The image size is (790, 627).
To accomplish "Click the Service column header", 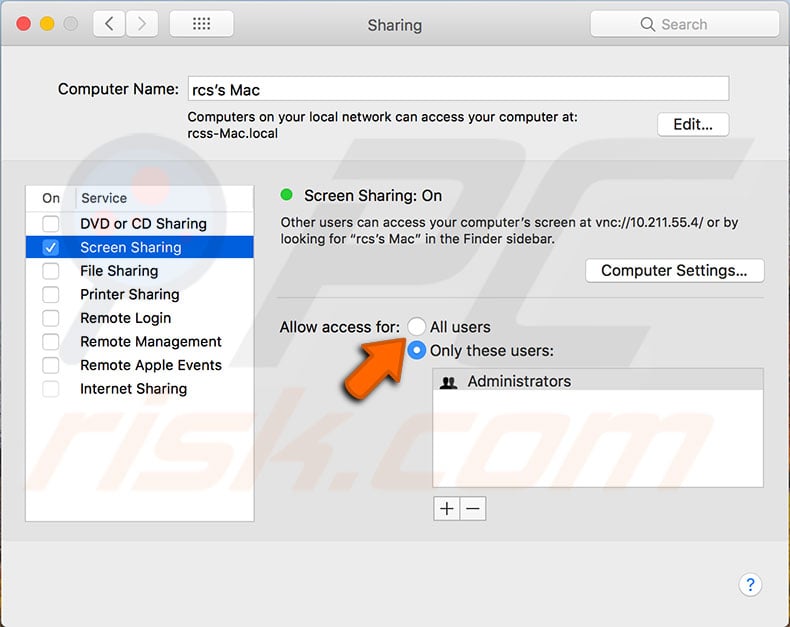I will [104, 198].
